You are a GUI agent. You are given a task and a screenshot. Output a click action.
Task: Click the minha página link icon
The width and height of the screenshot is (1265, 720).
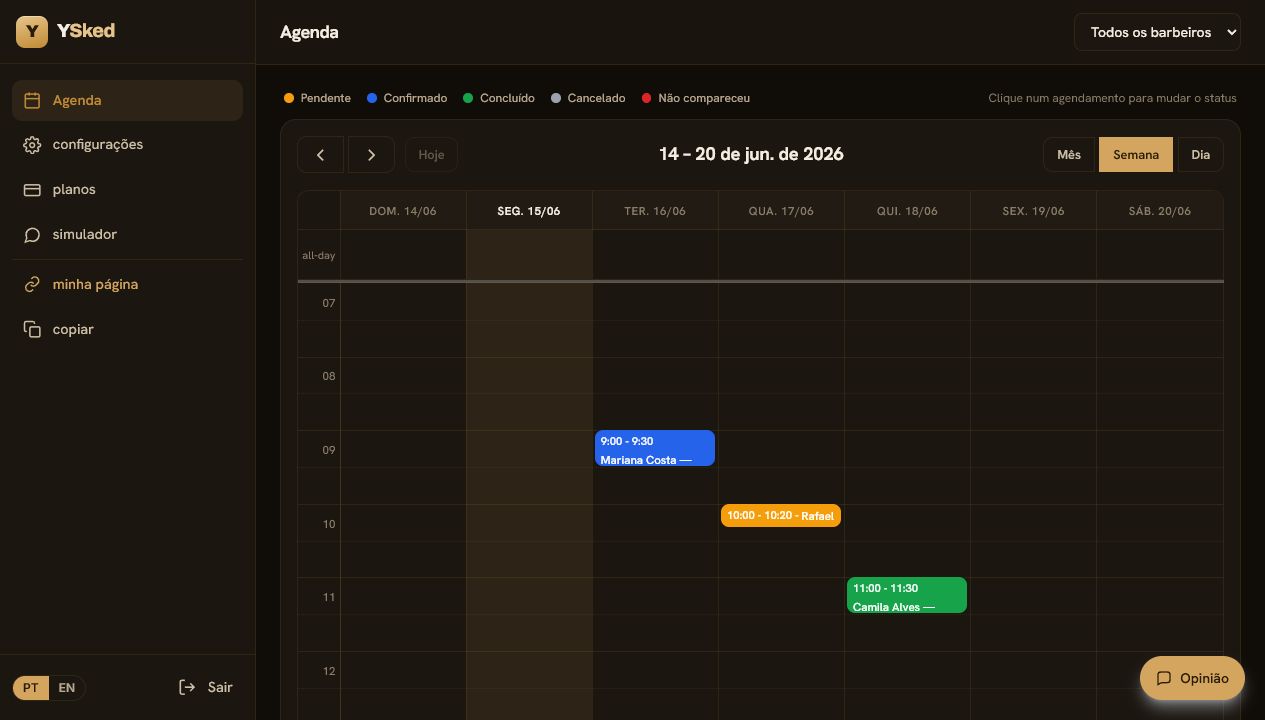[32, 285]
